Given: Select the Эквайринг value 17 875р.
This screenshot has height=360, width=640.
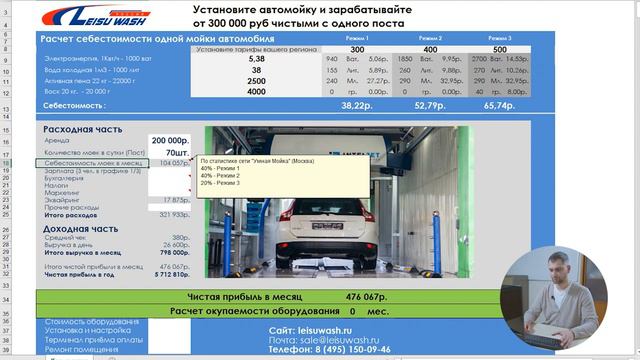Looking at the screenshot, I should click(x=169, y=200).
